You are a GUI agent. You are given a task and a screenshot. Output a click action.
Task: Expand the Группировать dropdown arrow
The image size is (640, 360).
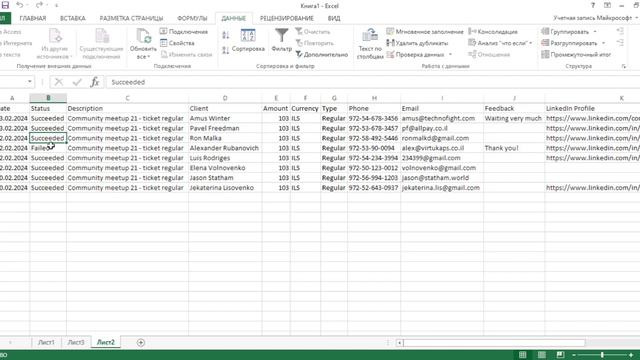(x=595, y=31)
